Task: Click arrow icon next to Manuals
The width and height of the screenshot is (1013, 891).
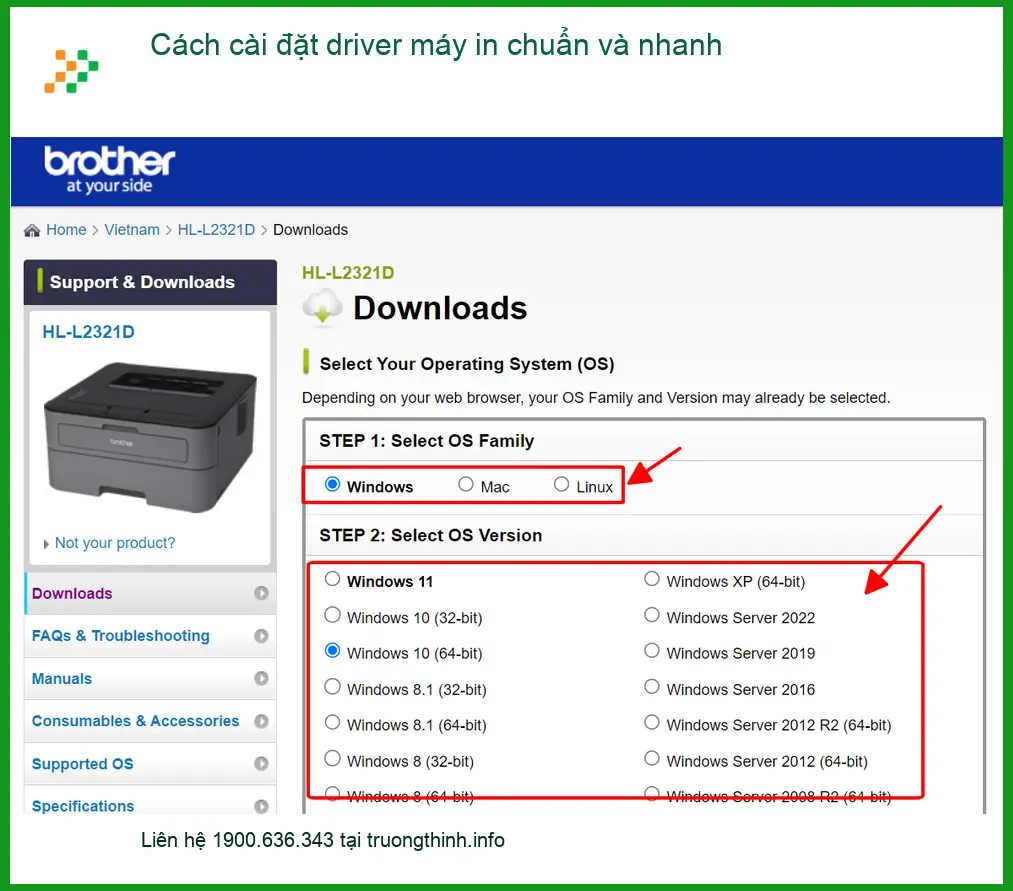Action: pos(261,678)
